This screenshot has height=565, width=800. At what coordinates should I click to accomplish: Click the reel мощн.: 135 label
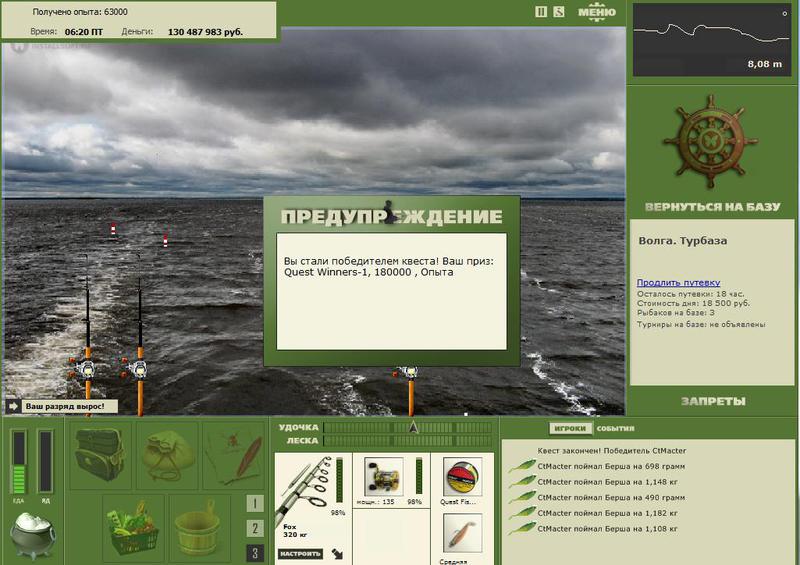click(376, 502)
